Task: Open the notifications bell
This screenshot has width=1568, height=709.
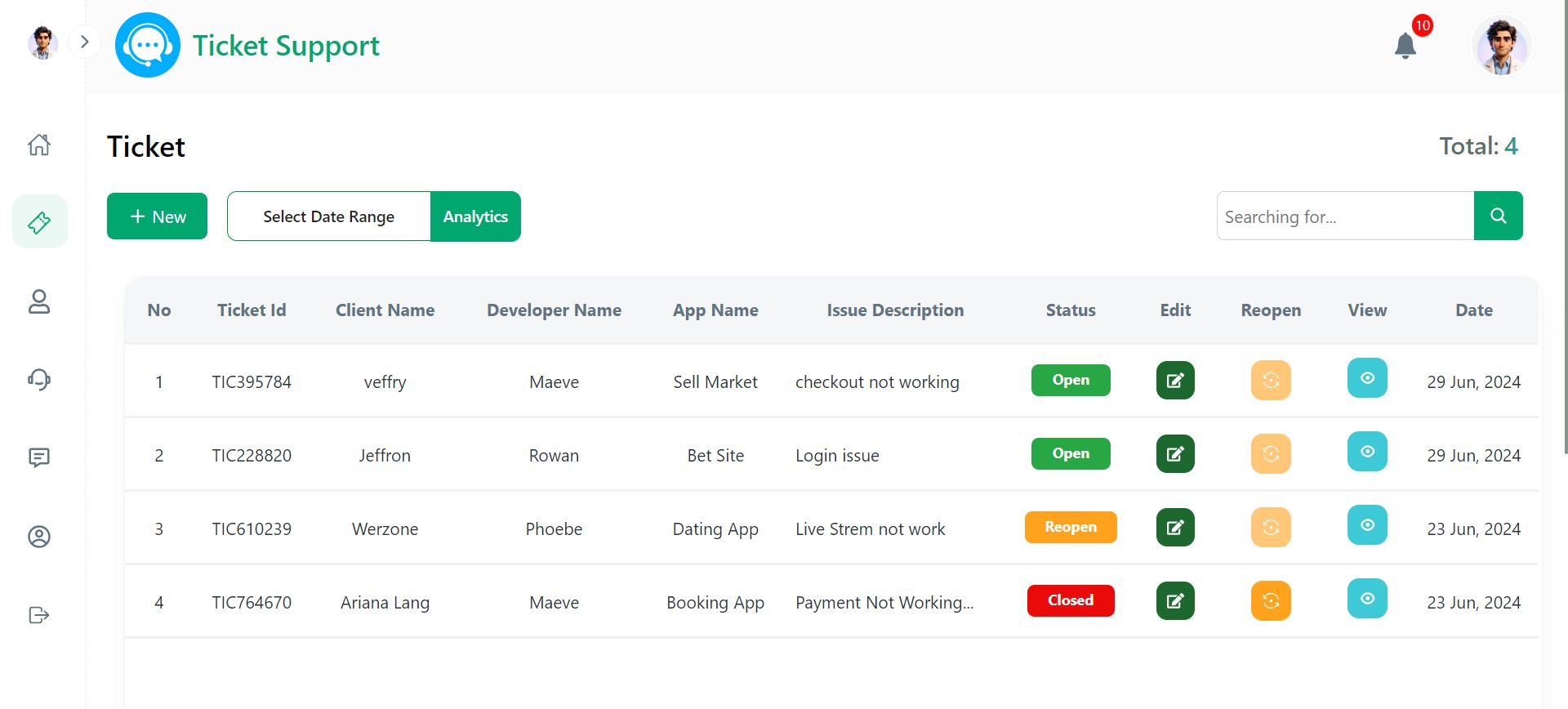Action: point(1405,46)
